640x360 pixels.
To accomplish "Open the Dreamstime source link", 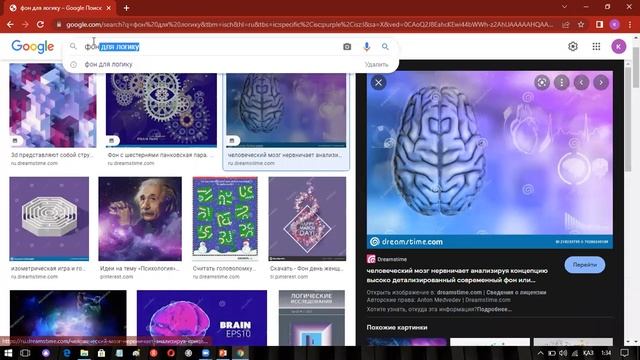I will click(387, 259).
